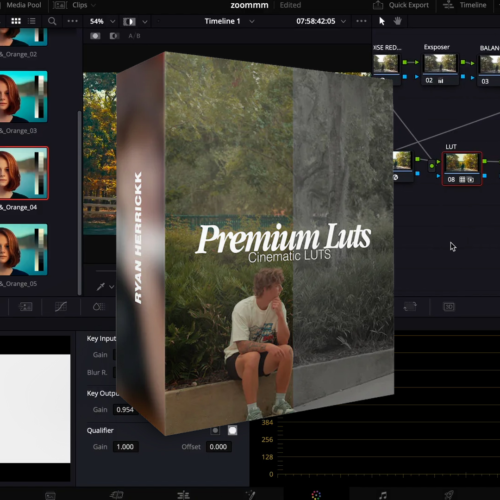
Task: Go to the Media page icon at bottom
Action: 50,496
